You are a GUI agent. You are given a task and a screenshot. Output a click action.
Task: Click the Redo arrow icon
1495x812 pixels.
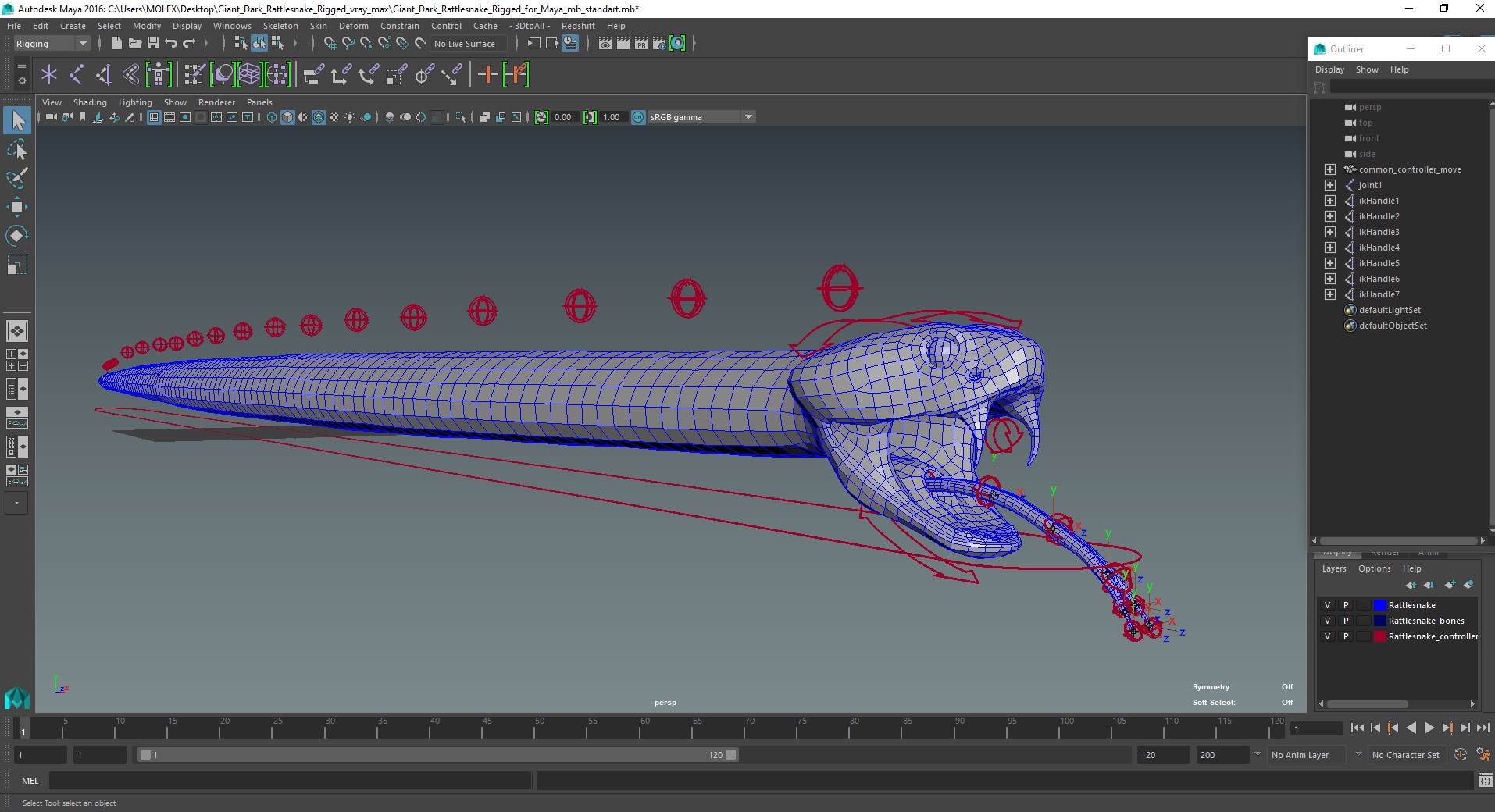pos(189,44)
